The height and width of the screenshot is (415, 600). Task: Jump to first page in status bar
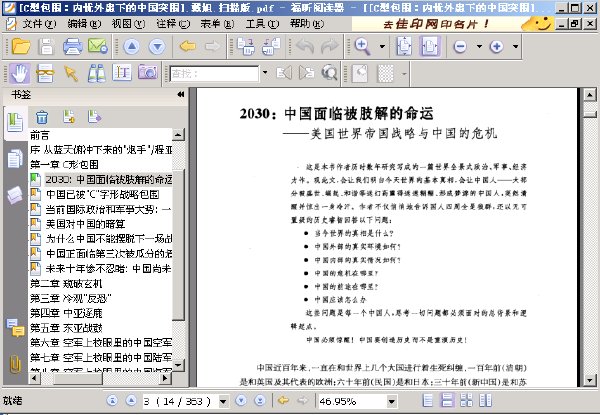[x=112, y=400]
